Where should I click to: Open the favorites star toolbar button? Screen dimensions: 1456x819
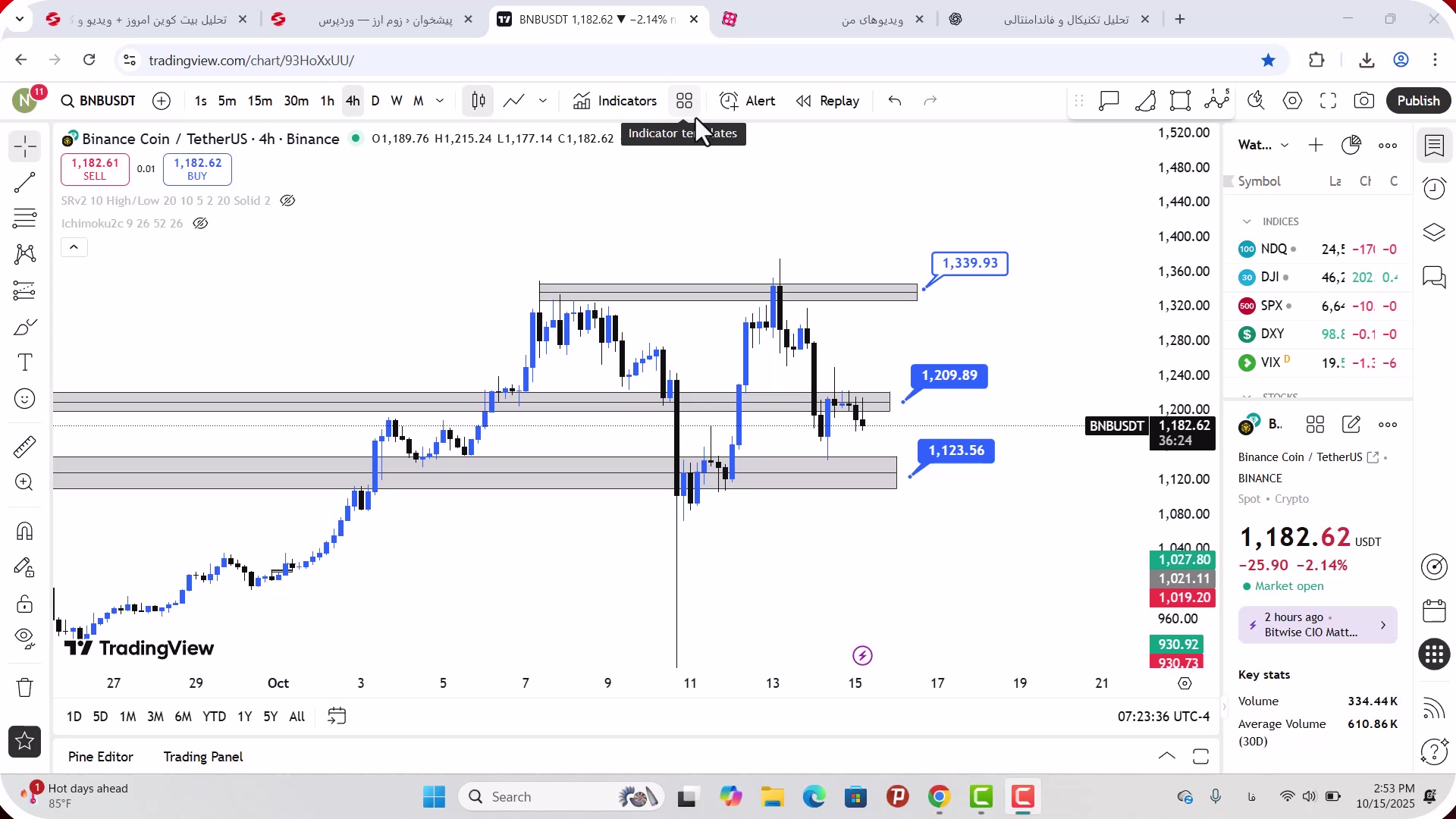pos(24,742)
